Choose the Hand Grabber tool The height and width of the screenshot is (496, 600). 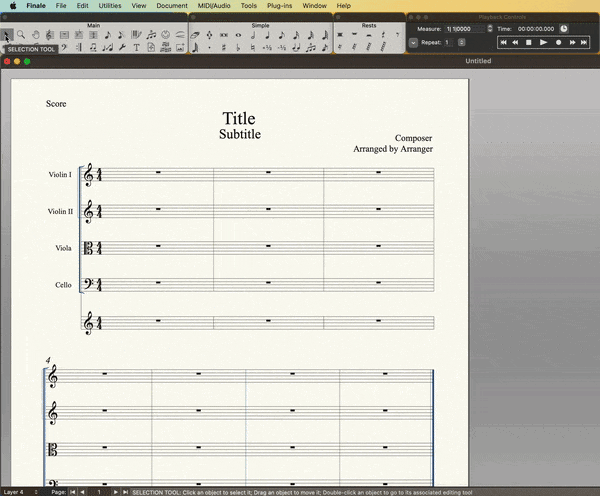pyautogui.click(x=35, y=34)
